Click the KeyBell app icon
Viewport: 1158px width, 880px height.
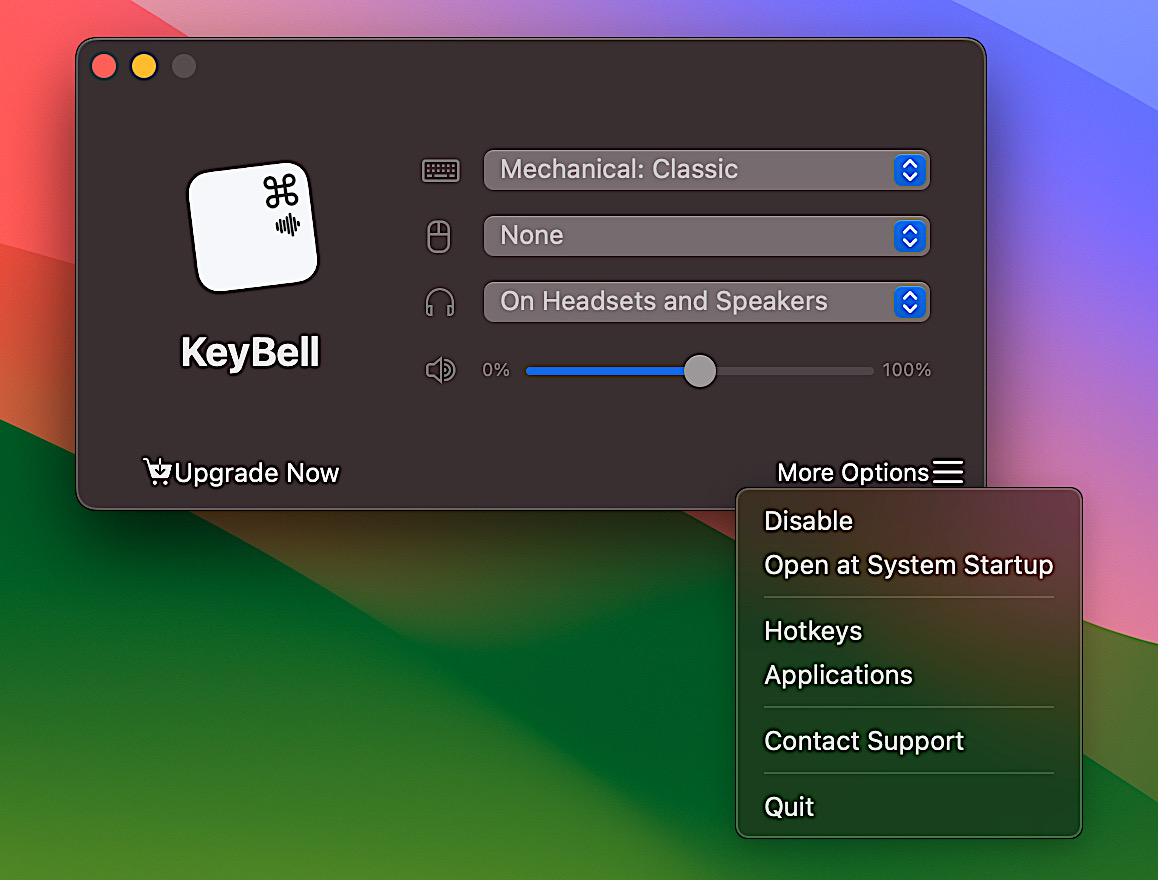250,225
